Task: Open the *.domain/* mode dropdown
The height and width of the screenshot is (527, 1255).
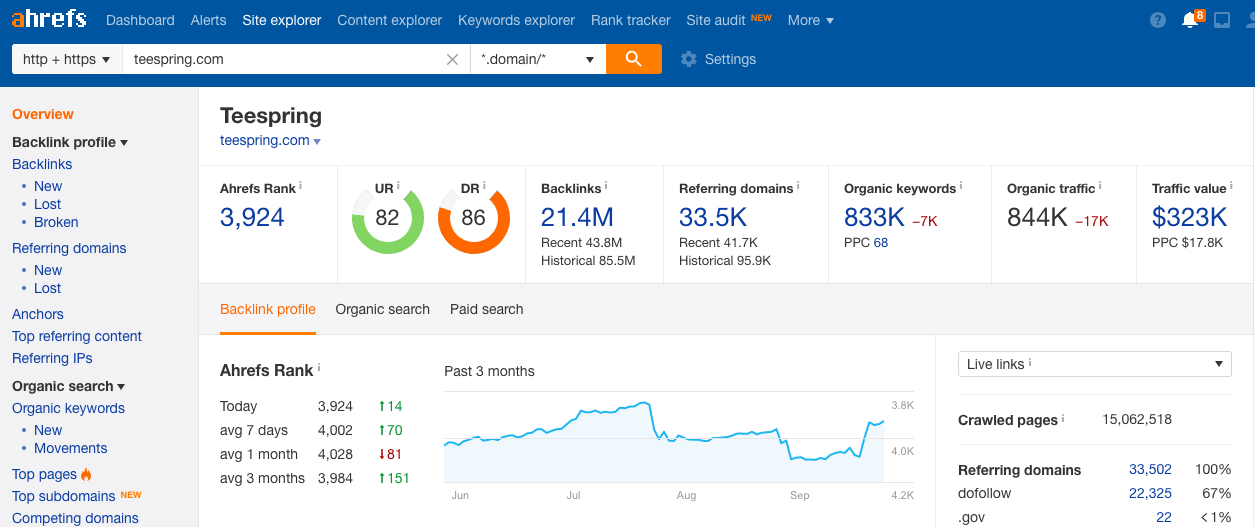Action: click(538, 59)
